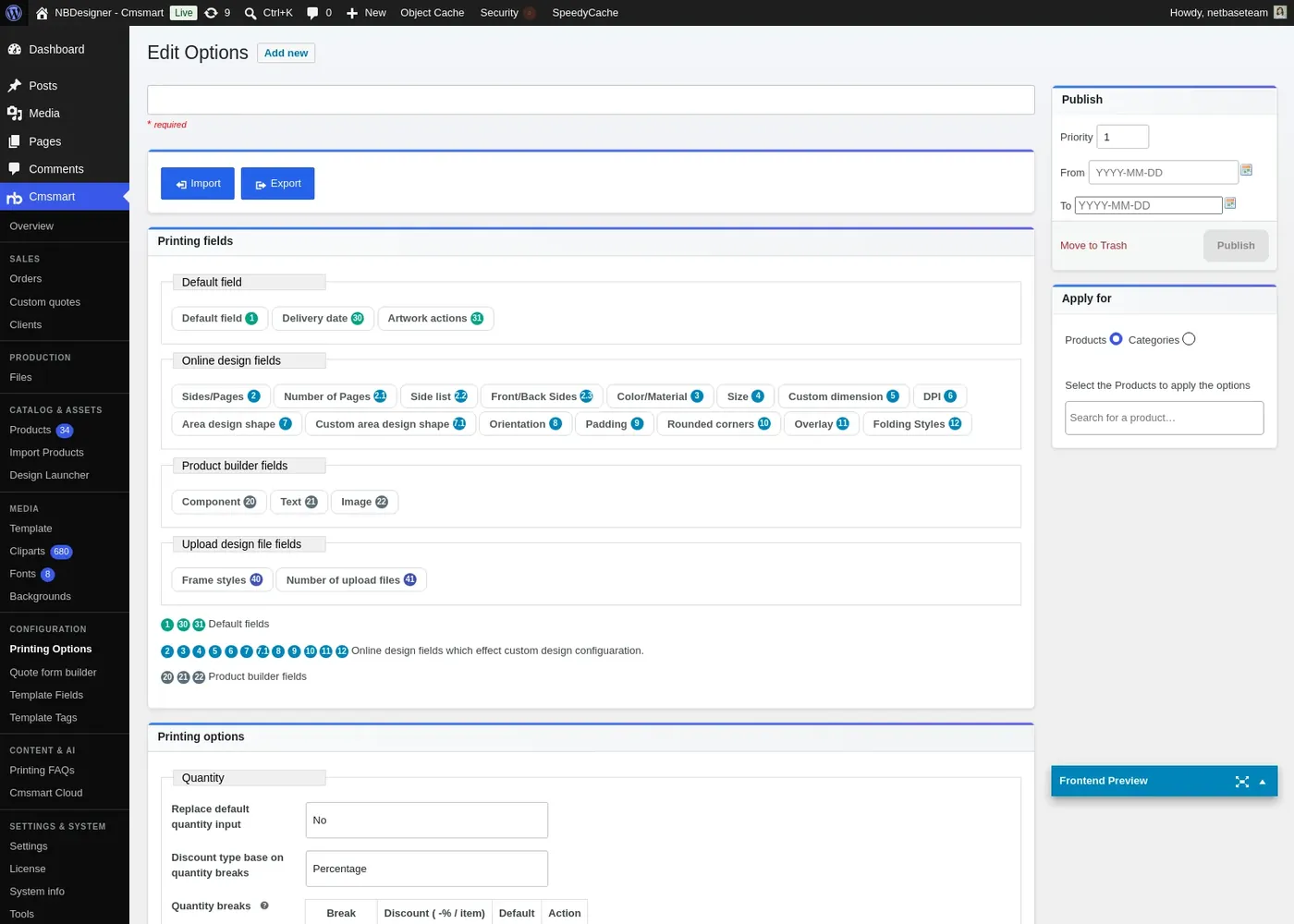Open SpeedyCache in the top bar
Image resolution: width=1294 pixels, height=924 pixels.
point(585,13)
